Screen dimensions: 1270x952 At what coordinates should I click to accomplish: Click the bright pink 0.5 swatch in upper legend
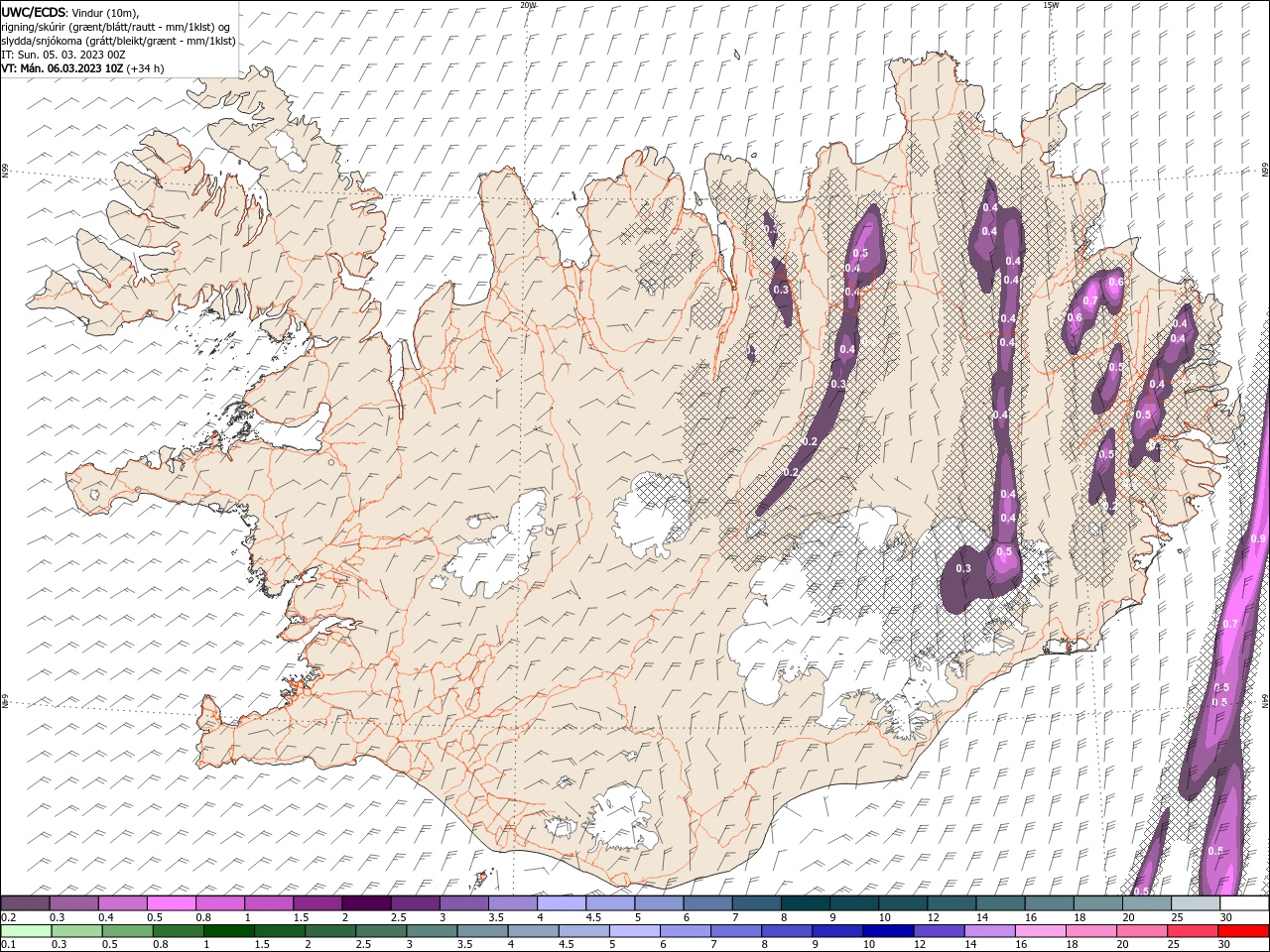171,903
